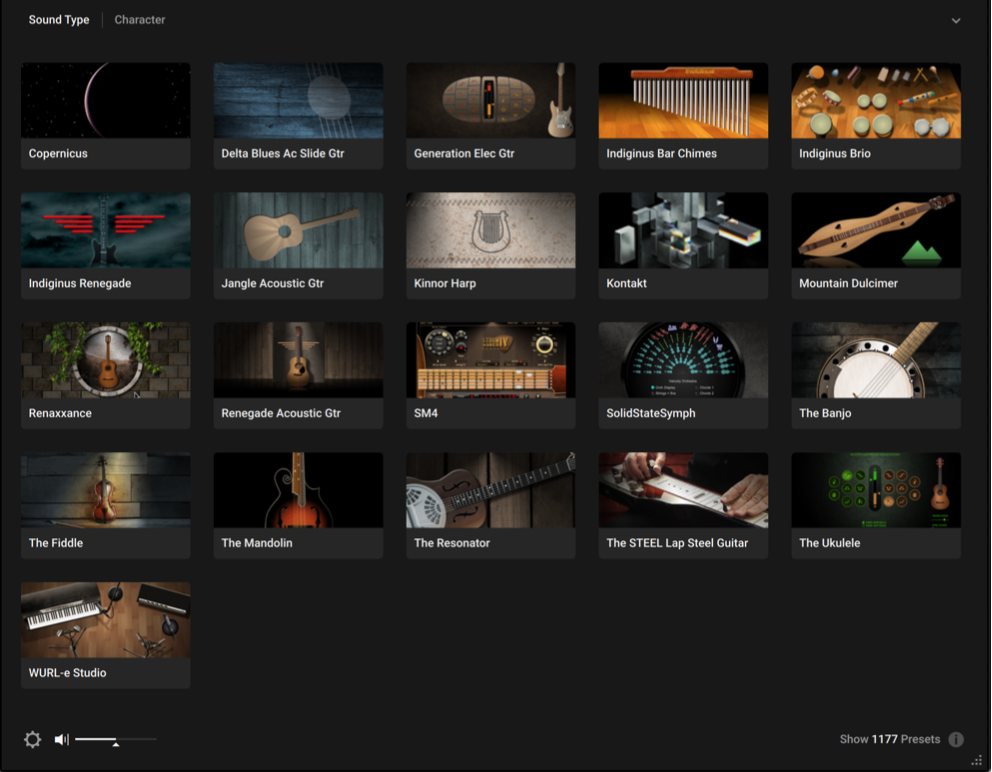Click the Indiginus Renegade label
The image size is (992, 772).
pos(80,283)
